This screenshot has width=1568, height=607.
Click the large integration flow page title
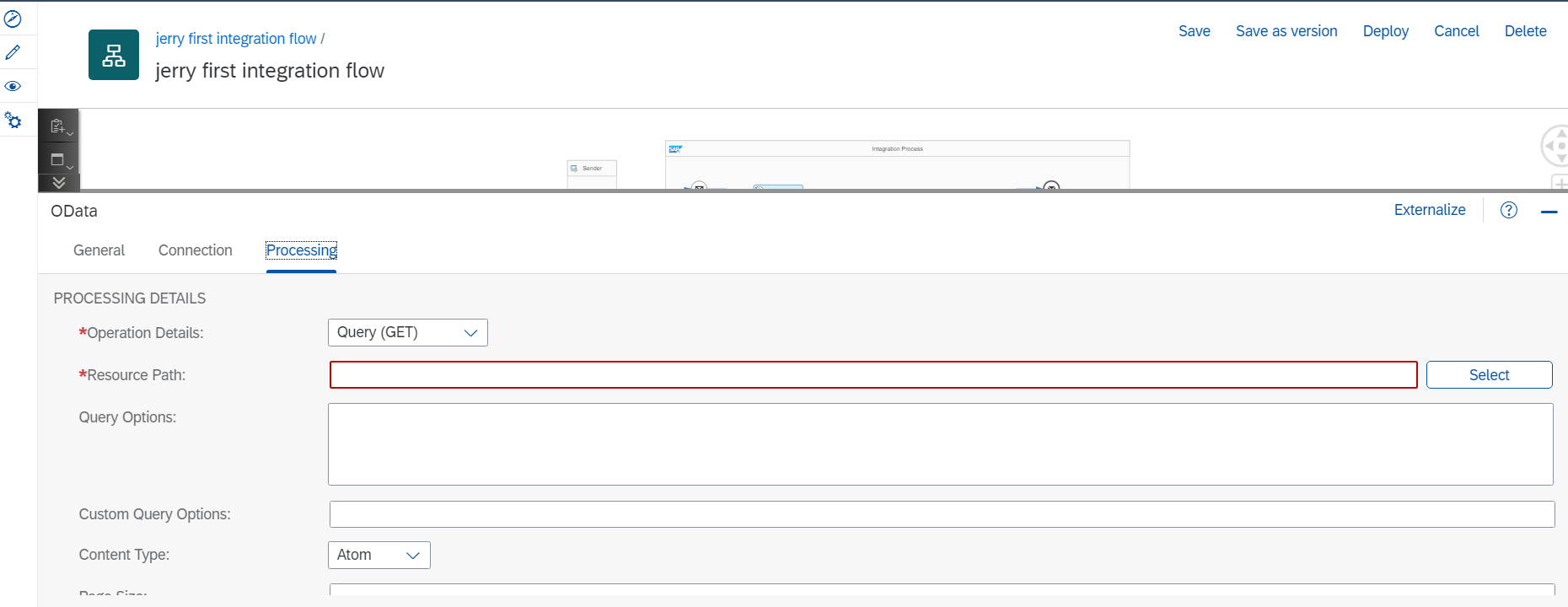click(x=270, y=71)
